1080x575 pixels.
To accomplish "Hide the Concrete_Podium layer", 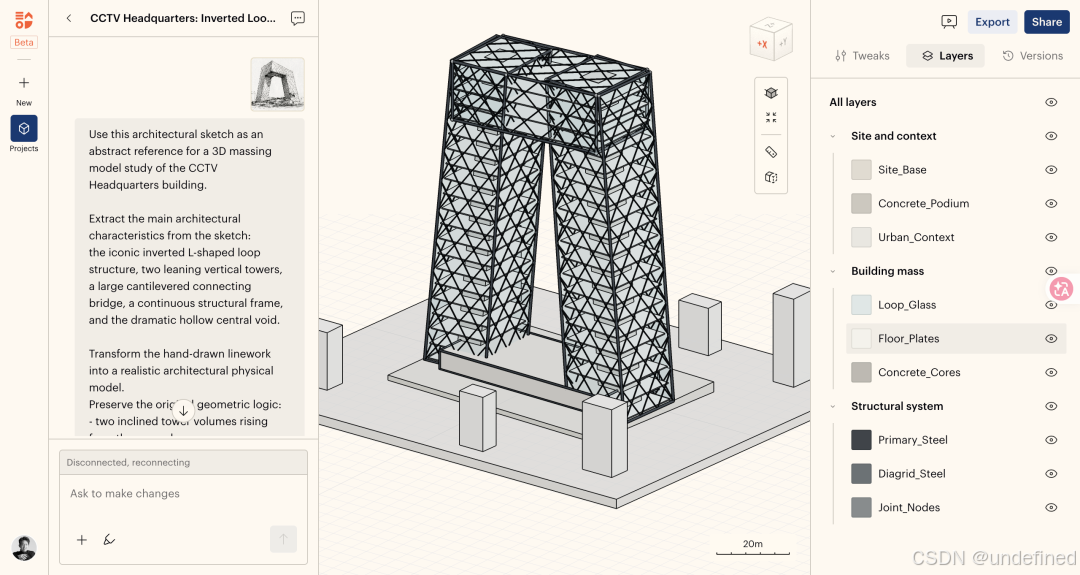I will [x=1051, y=204].
